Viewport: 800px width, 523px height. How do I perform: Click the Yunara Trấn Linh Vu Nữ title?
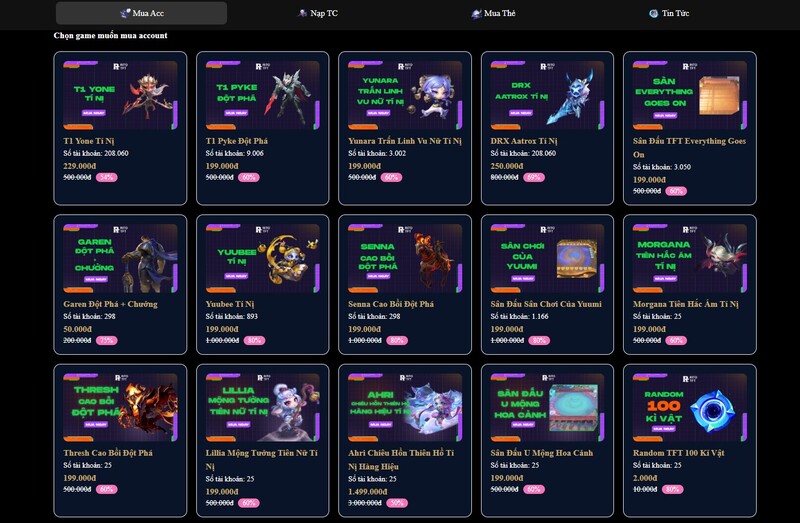[x=405, y=141]
